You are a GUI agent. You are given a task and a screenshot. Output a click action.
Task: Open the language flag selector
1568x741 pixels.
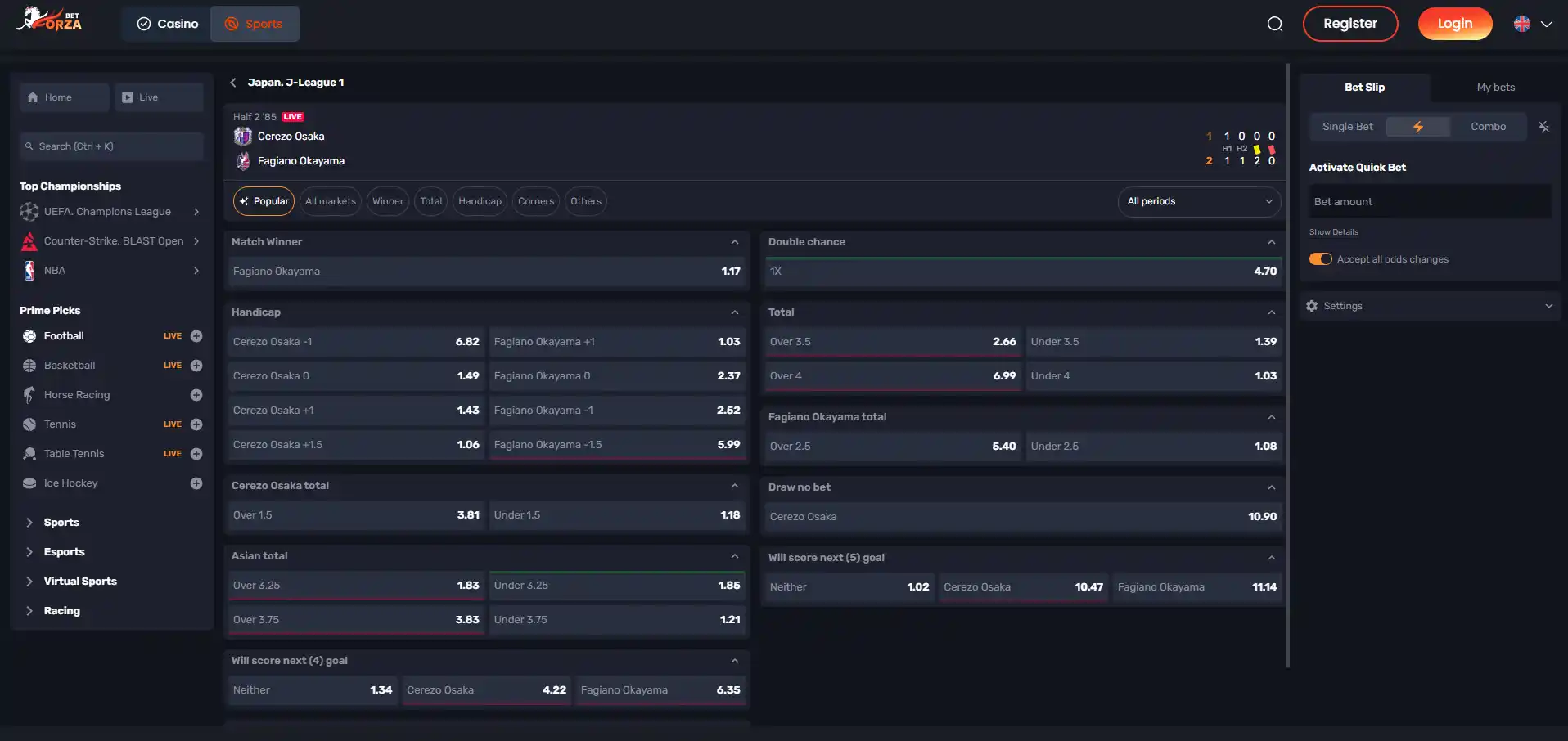tap(1533, 24)
